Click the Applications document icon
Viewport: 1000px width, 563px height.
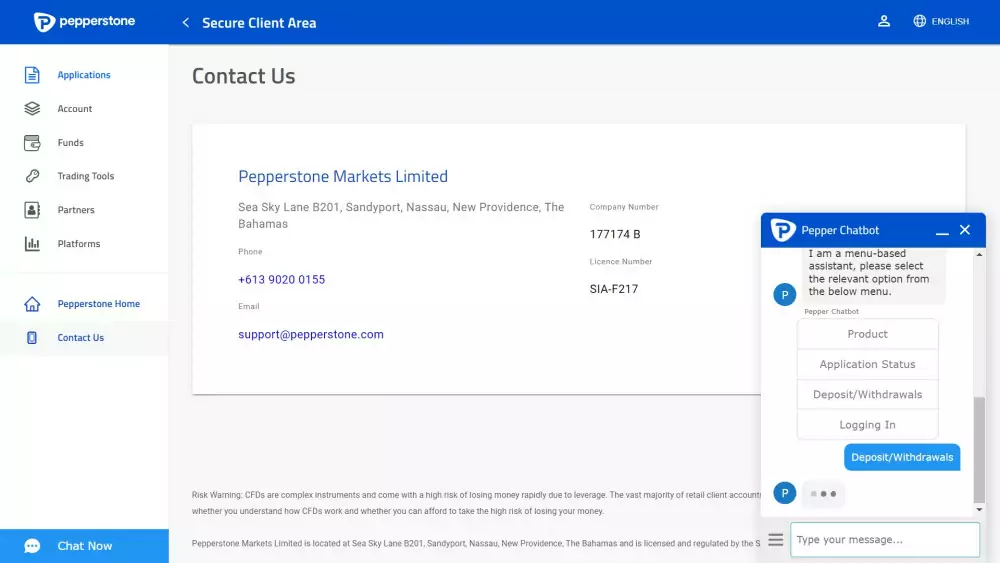click(x=32, y=75)
